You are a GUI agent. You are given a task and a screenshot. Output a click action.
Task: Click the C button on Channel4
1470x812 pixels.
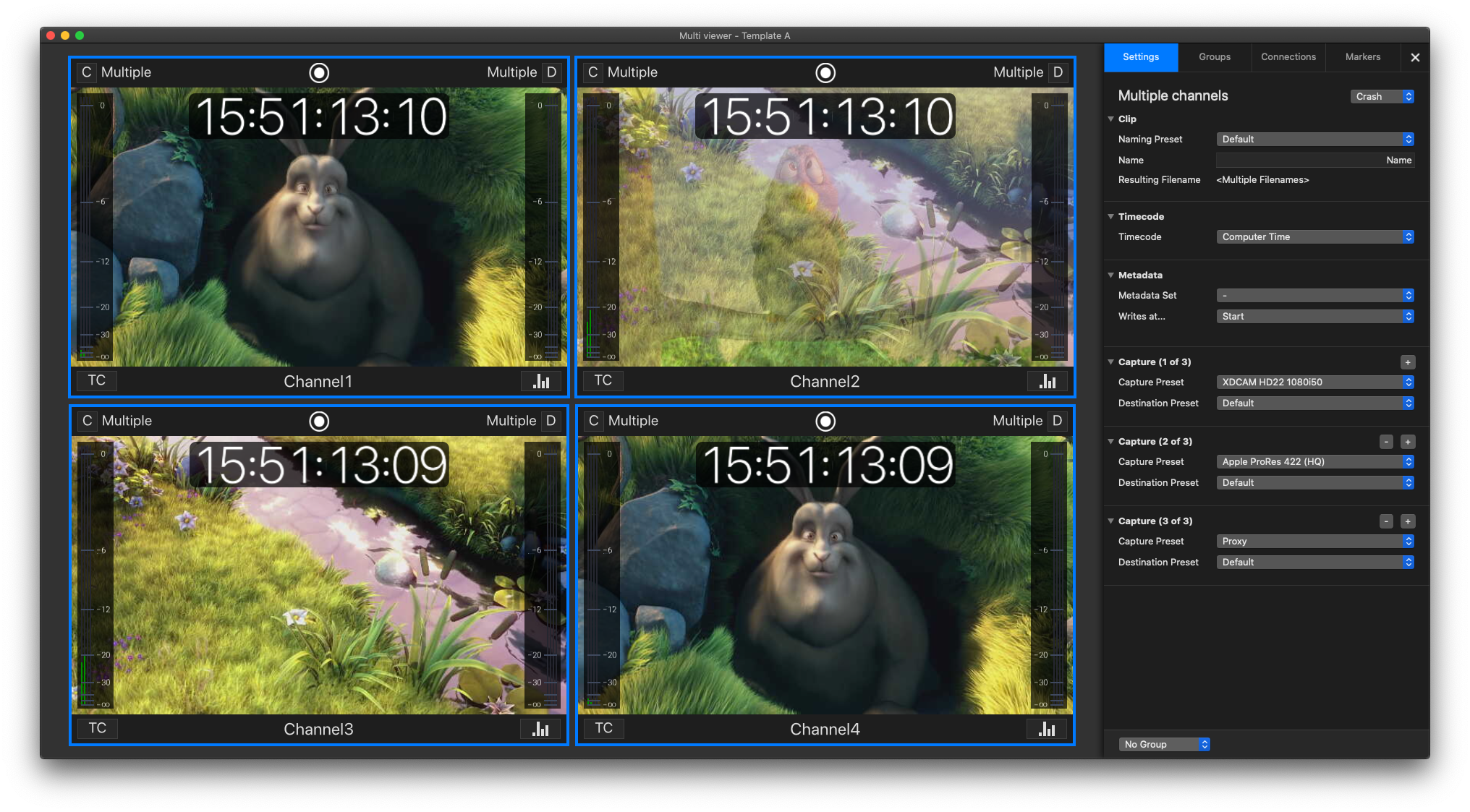pos(594,421)
